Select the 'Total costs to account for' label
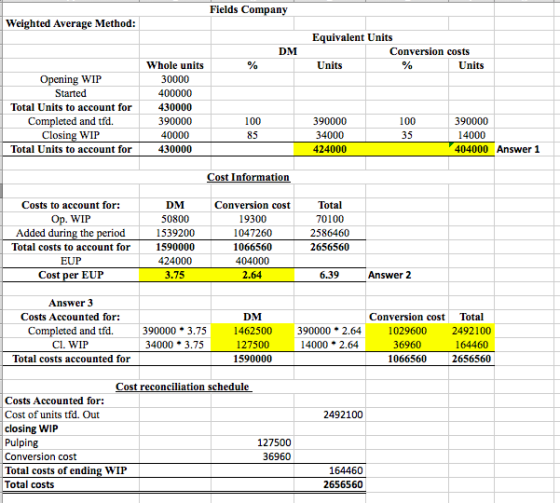The image size is (560, 503). pyautogui.click(x=71, y=247)
